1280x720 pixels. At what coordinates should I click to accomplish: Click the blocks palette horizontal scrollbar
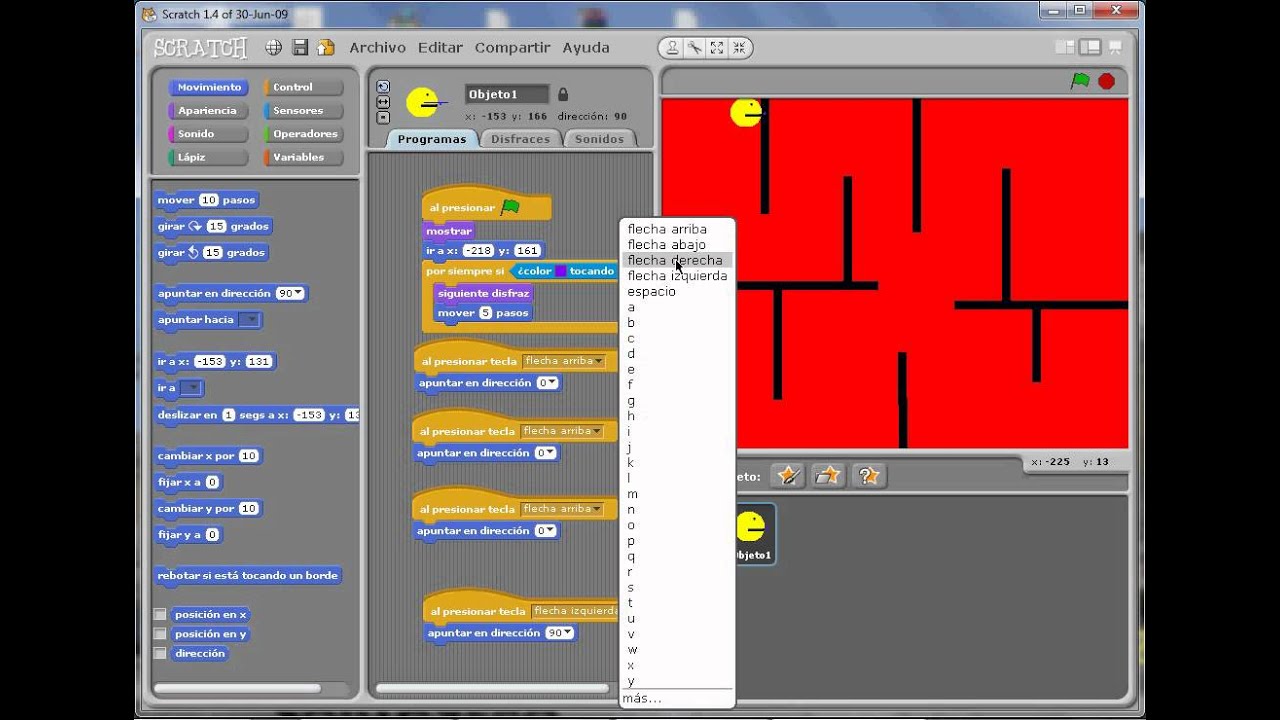(x=236, y=688)
